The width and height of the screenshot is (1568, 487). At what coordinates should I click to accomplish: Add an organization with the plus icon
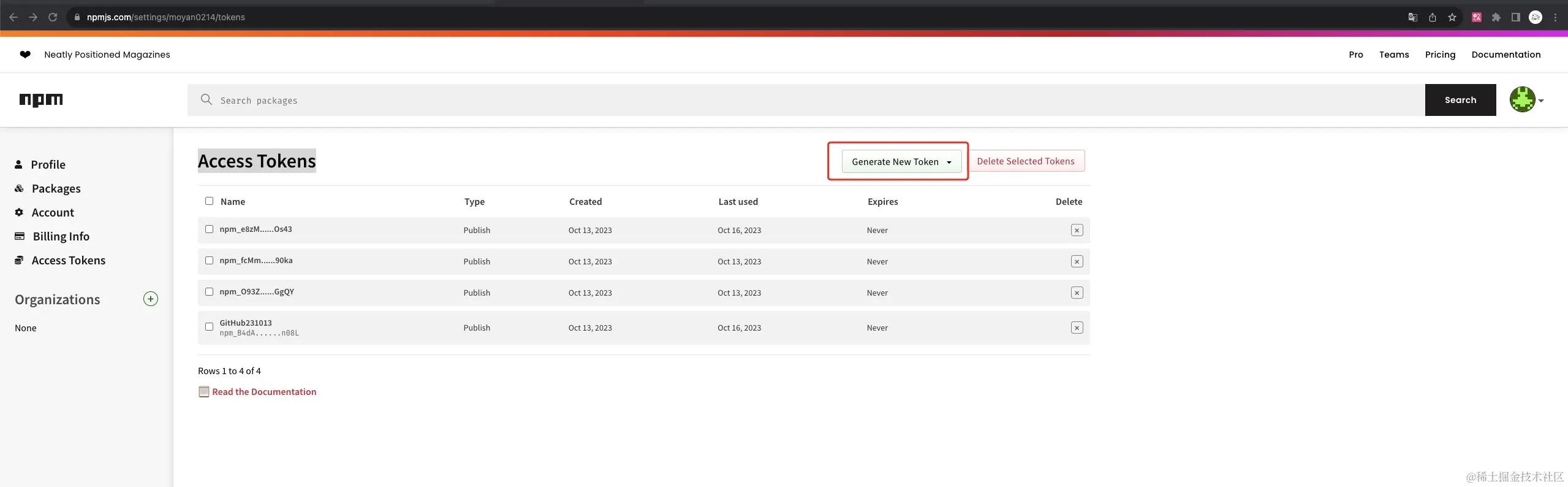[x=151, y=299]
